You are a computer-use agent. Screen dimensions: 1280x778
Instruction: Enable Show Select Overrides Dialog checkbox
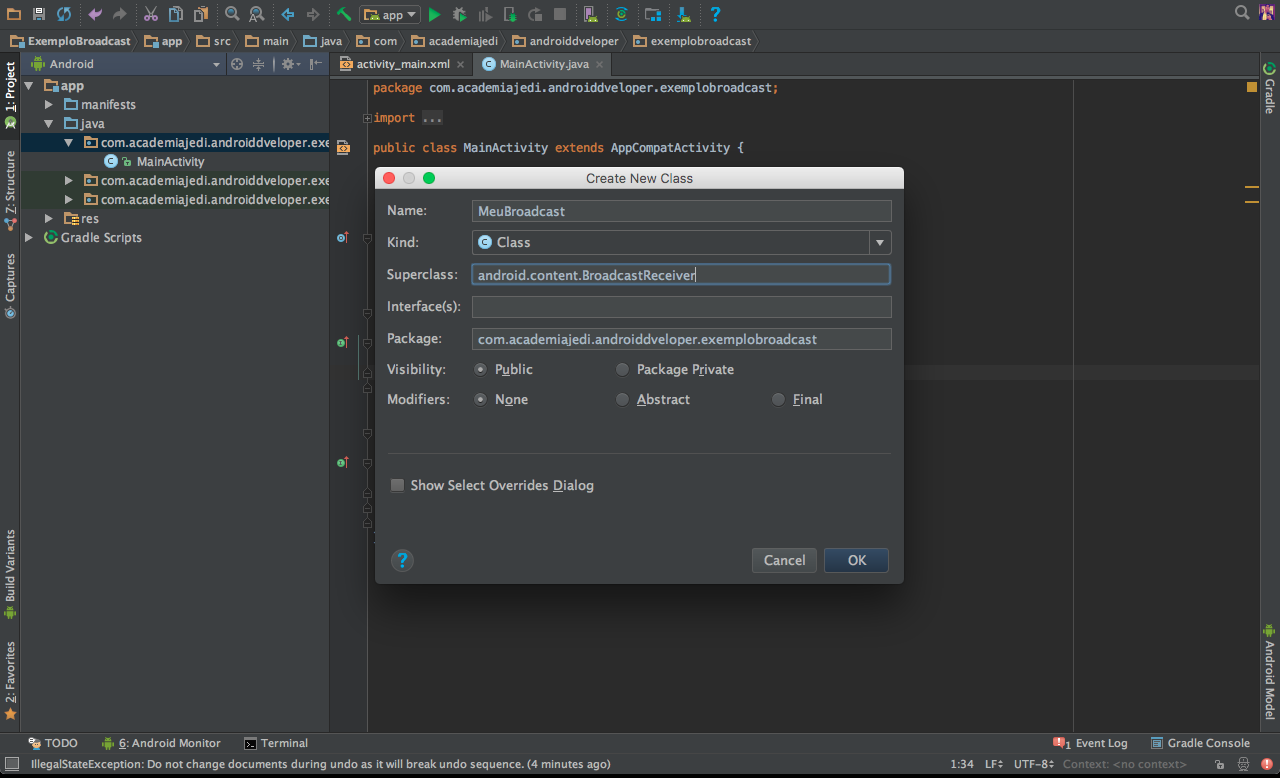[398, 485]
